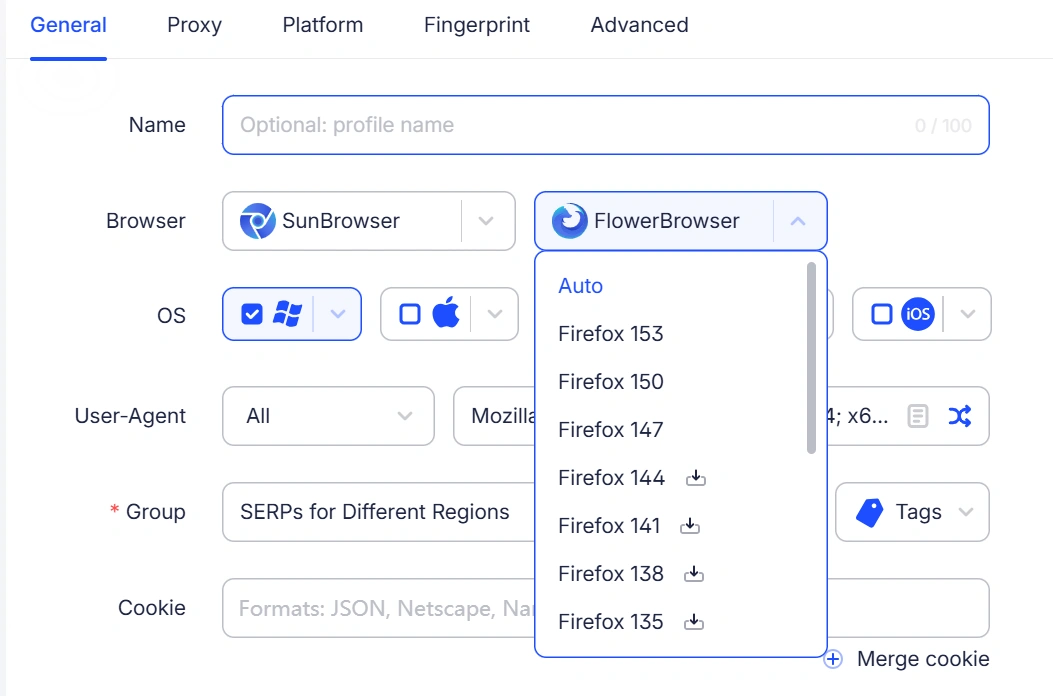
Task: Click the FlowerBrowser Firefox logo icon
Action: point(569,221)
